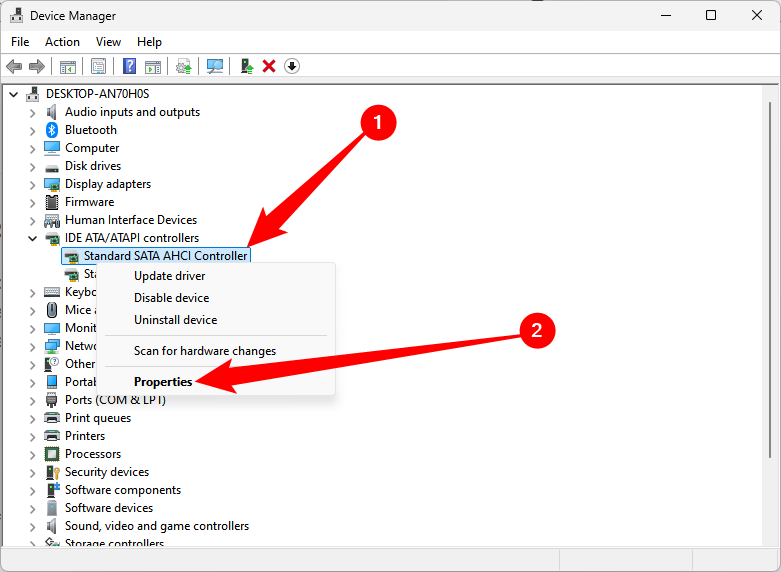Click the Printers icon
Viewport: 781px width, 572px height.
[52, 436]
